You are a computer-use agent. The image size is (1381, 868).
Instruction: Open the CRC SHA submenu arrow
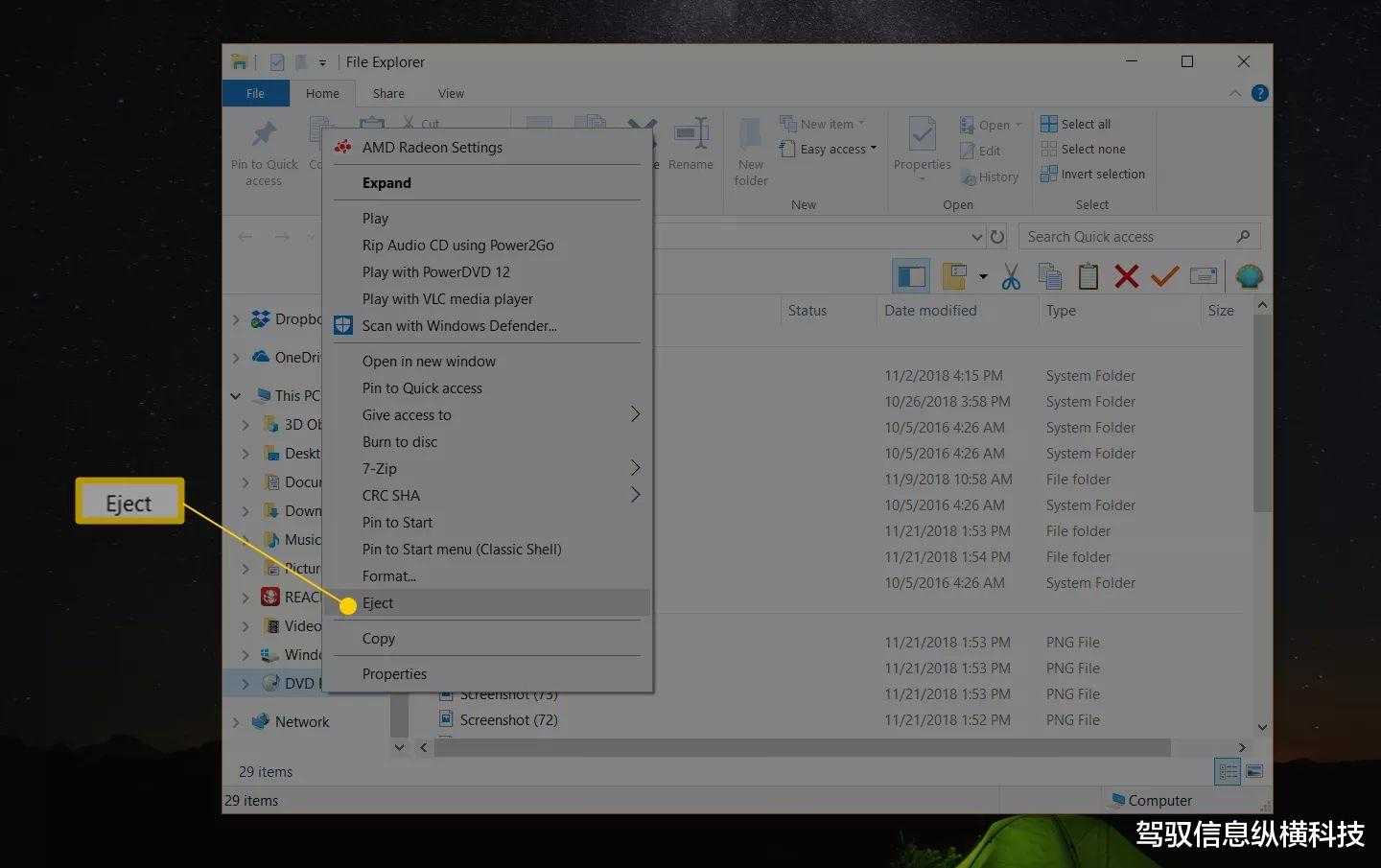pyautogui.click(x=635, y=495)
